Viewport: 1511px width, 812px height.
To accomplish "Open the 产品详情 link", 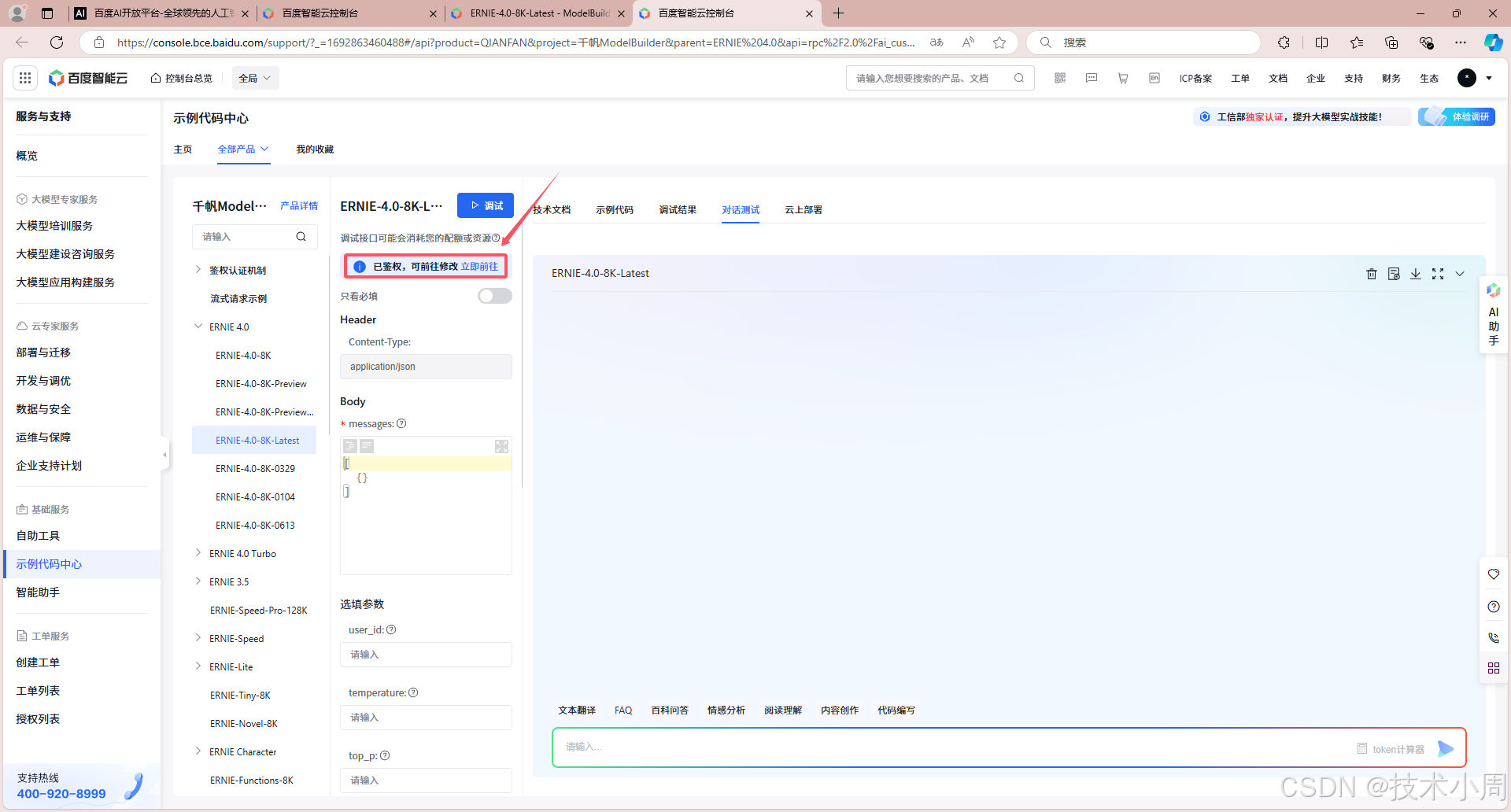I will coord(299,205).
